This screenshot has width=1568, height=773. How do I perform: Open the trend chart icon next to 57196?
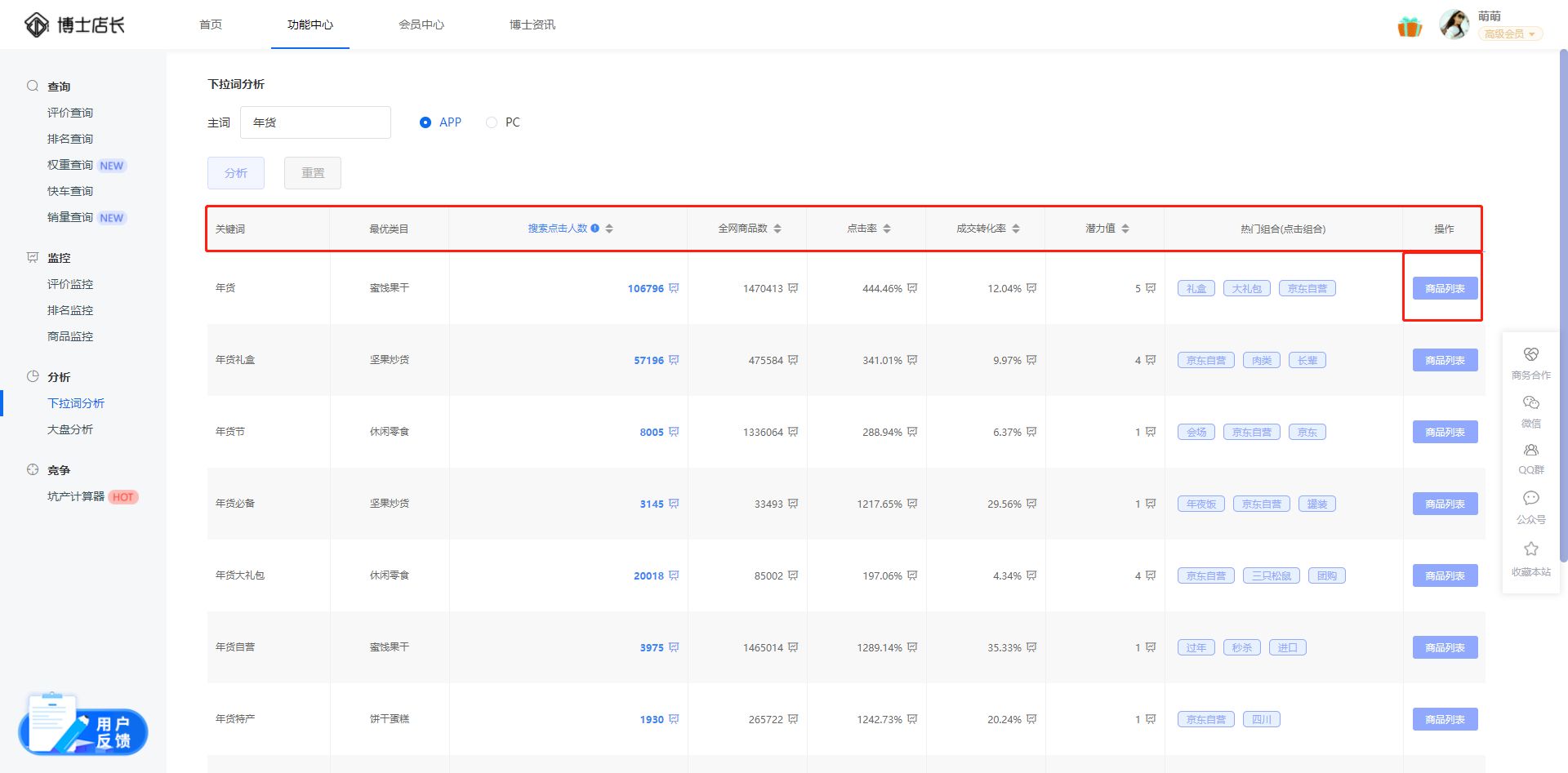674,360
